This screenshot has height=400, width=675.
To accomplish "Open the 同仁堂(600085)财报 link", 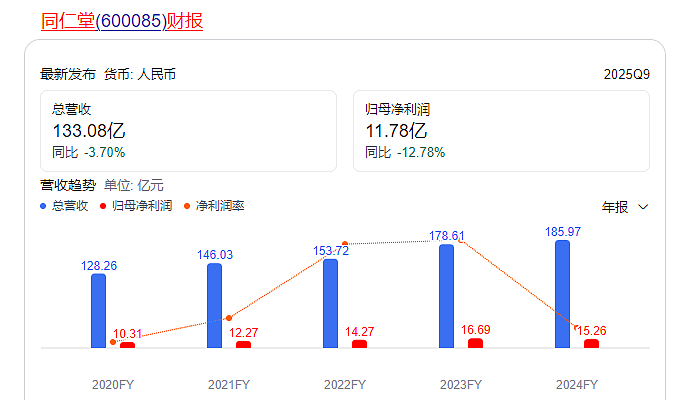I will (122, 21).
